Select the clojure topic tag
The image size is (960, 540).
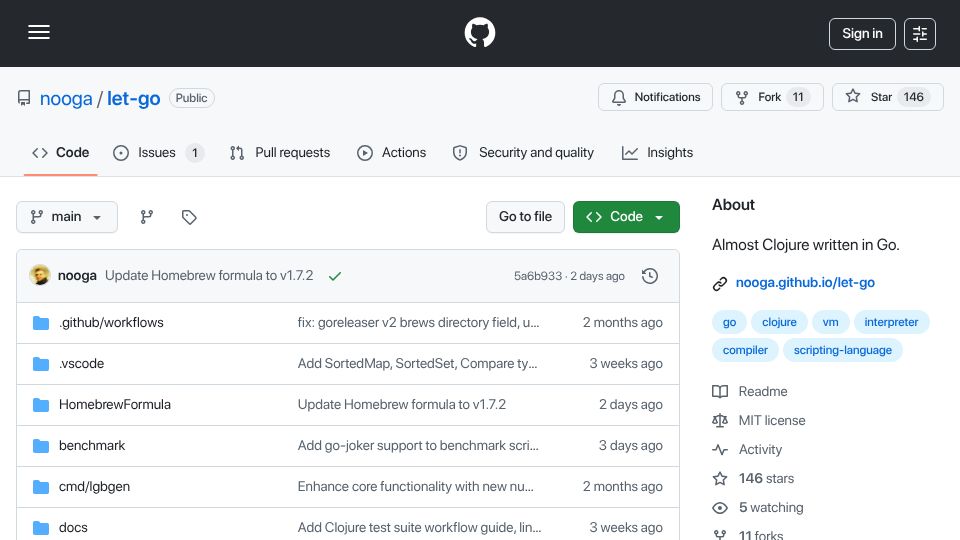779,322
